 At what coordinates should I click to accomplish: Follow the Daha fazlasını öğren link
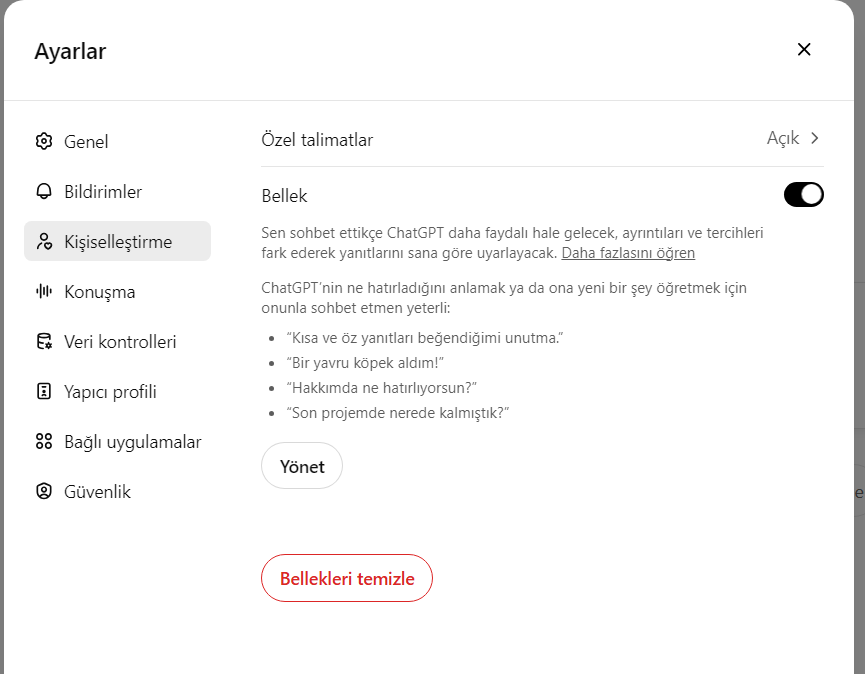[628, 253]
